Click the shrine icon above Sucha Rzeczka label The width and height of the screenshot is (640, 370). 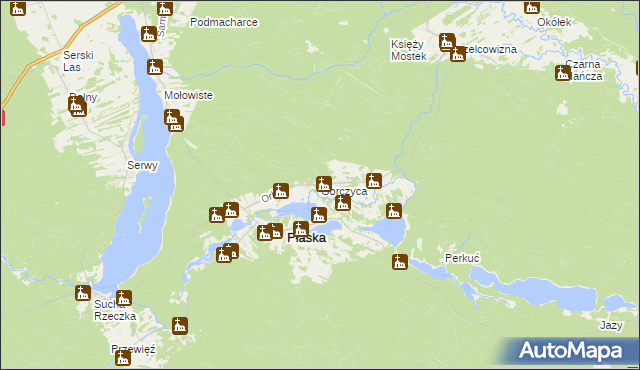[x=124, y=298]
